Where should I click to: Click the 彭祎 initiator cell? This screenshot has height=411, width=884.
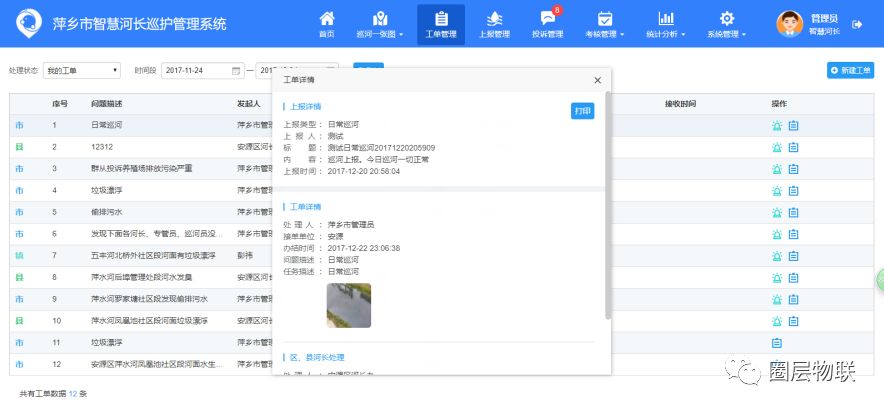click(245, 256)
